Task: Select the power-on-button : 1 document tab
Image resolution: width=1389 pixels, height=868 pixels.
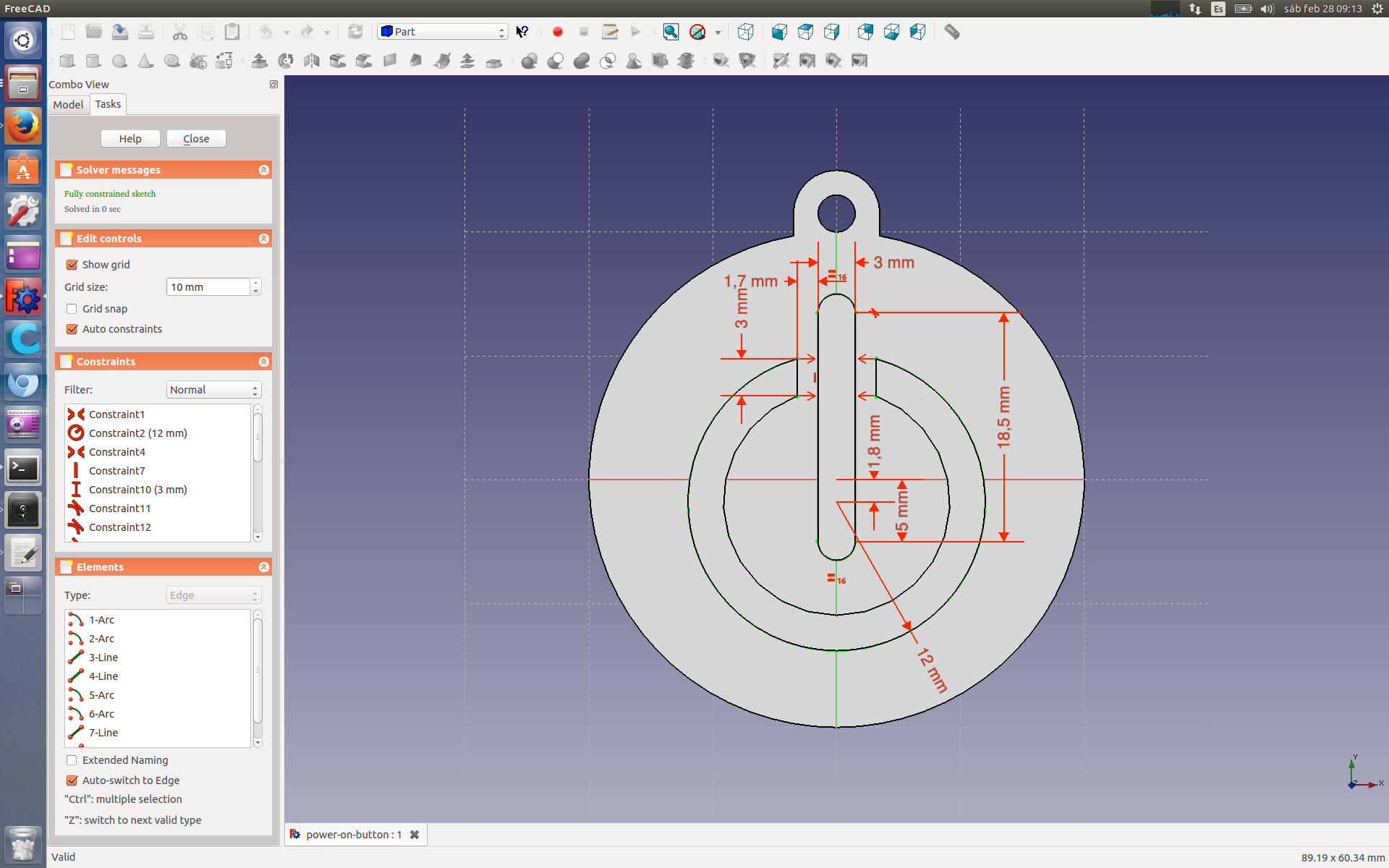Action: click(353, 835)
